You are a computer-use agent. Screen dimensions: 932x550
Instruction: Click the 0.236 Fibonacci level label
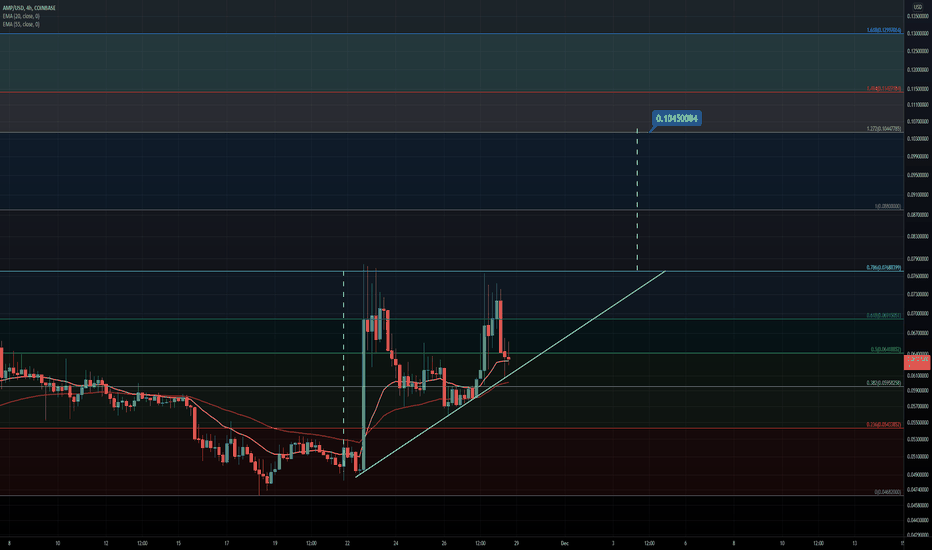tap(884, 425)
